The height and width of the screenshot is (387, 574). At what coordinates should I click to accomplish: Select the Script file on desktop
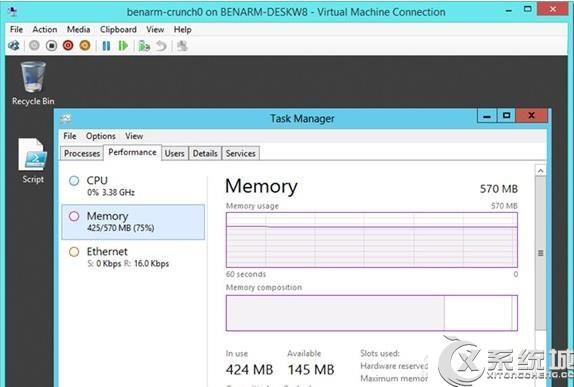click(x=33, y=160)
